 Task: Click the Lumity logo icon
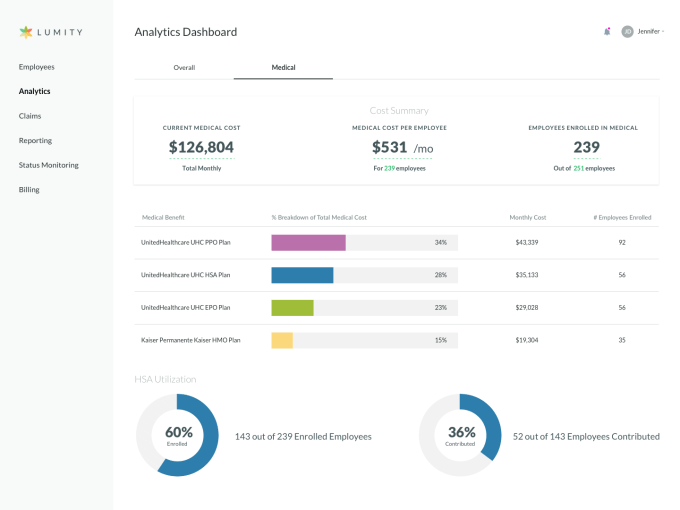point(26,32)
